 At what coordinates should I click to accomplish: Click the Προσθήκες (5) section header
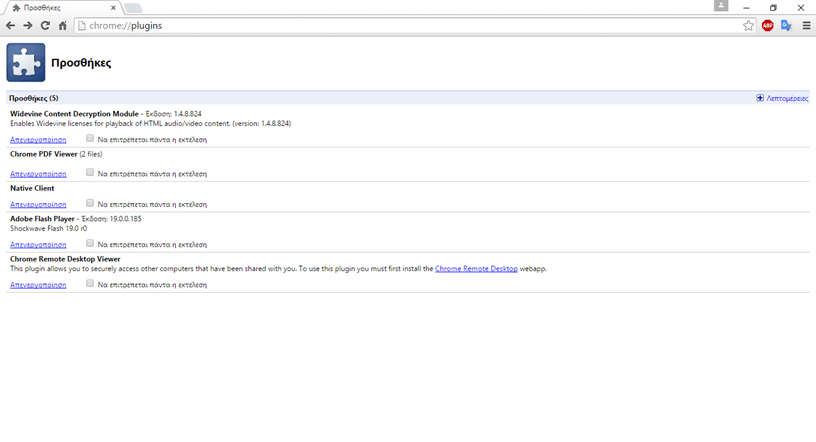point(34,98)
